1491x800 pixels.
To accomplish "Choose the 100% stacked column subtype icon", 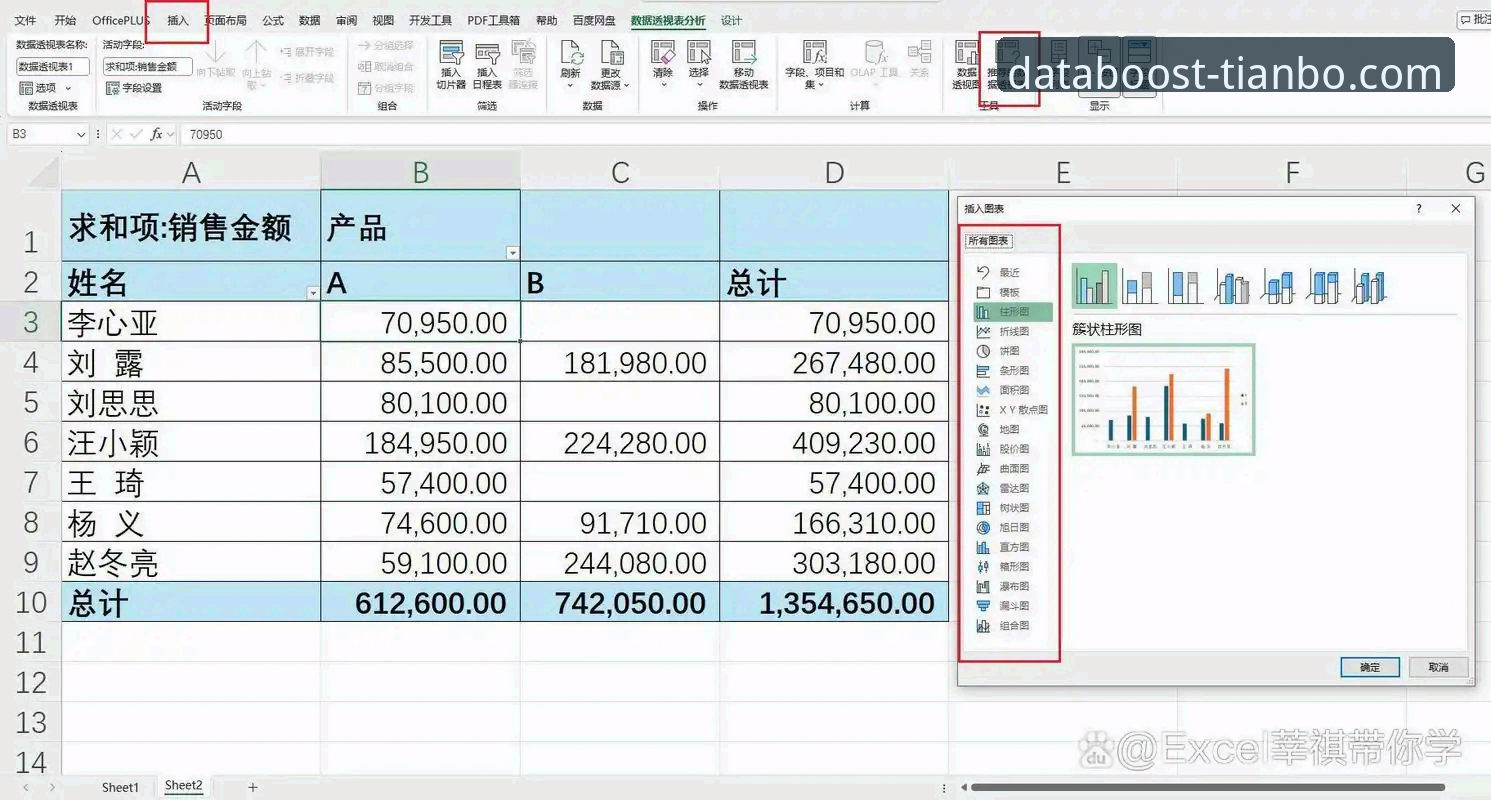I will pos(1186,286).
